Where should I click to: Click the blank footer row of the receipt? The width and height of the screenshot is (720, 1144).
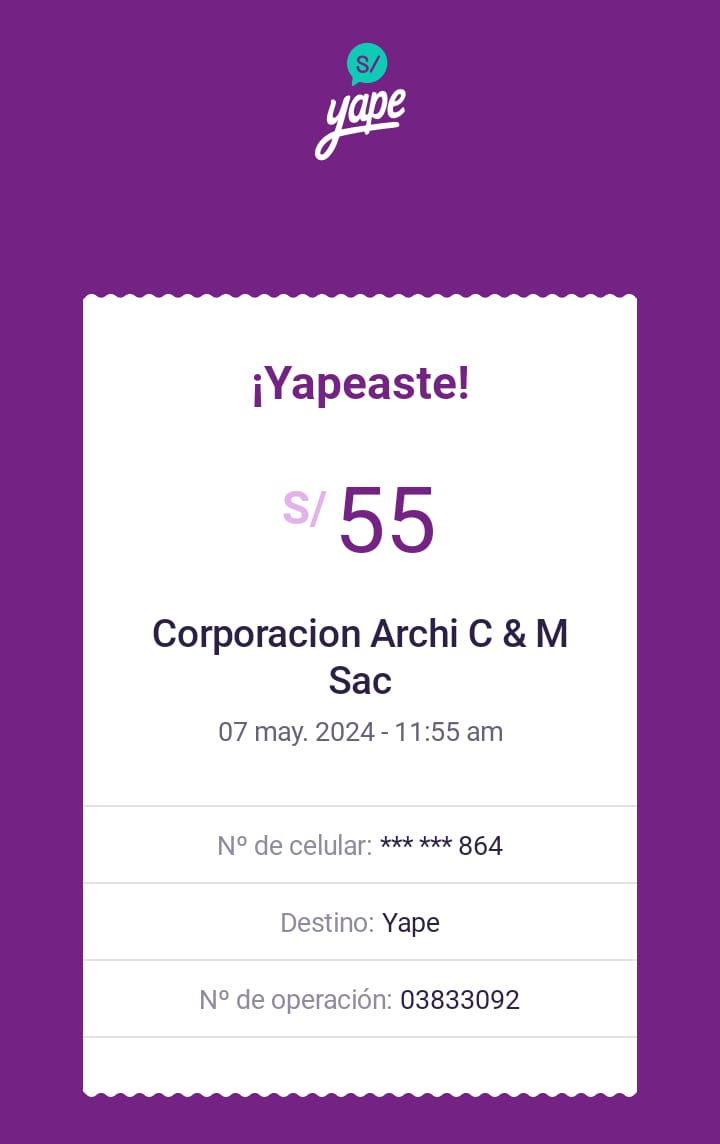point(360,1063)
